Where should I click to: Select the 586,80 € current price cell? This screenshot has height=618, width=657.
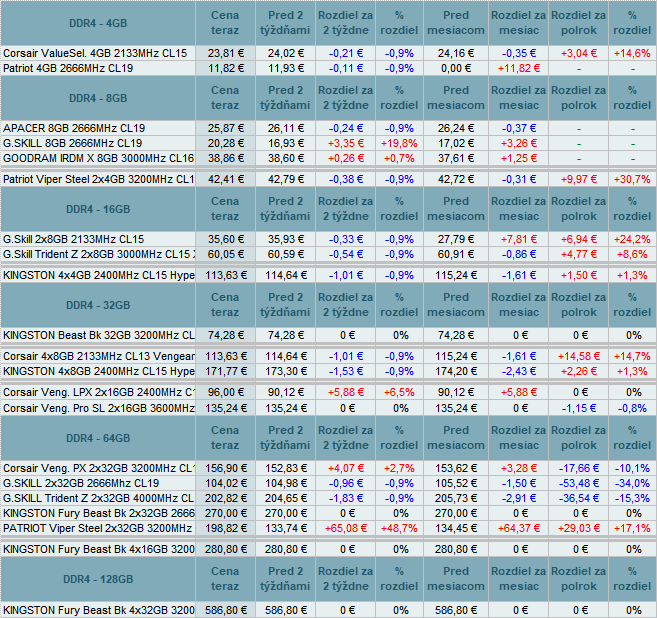(x=226, y=610)
